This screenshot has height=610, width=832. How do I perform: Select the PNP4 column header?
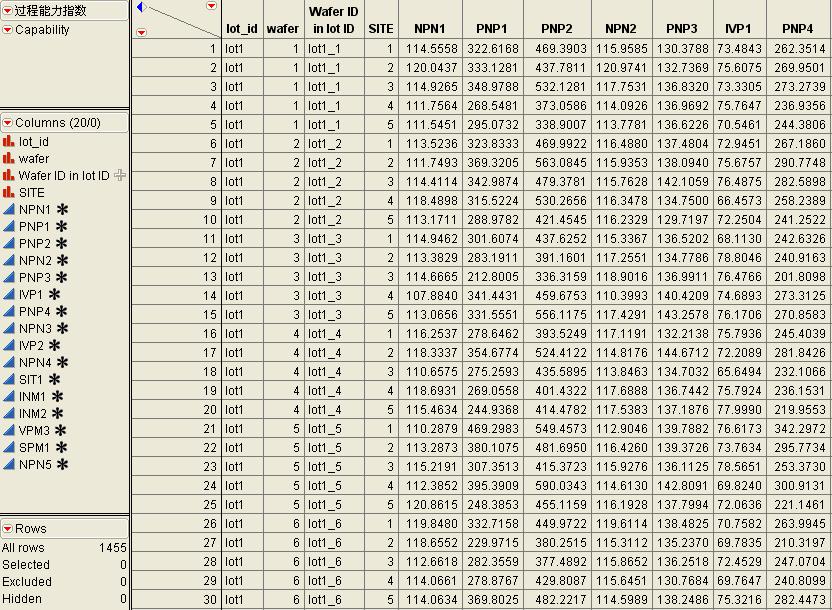[797, 29]
